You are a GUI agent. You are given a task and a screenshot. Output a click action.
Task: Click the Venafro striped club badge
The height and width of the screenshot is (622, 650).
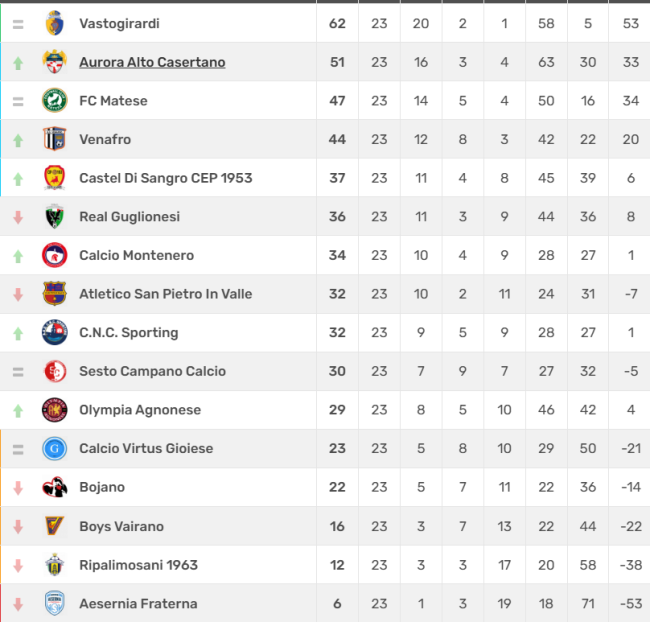click(x=55, y=139)
